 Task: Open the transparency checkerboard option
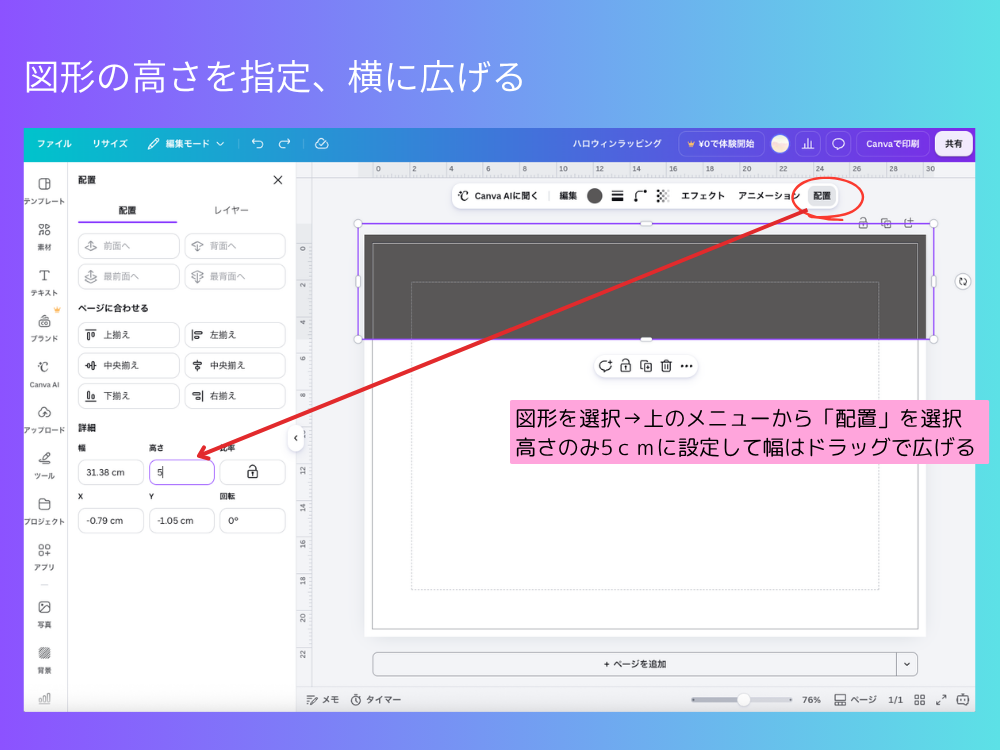pyautogui.click(x=663, y=196)
